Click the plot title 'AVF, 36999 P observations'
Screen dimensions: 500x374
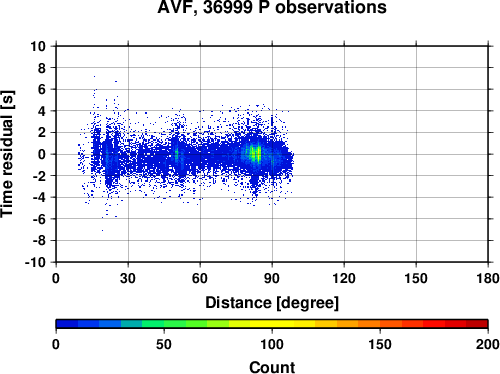pos(272,7)
